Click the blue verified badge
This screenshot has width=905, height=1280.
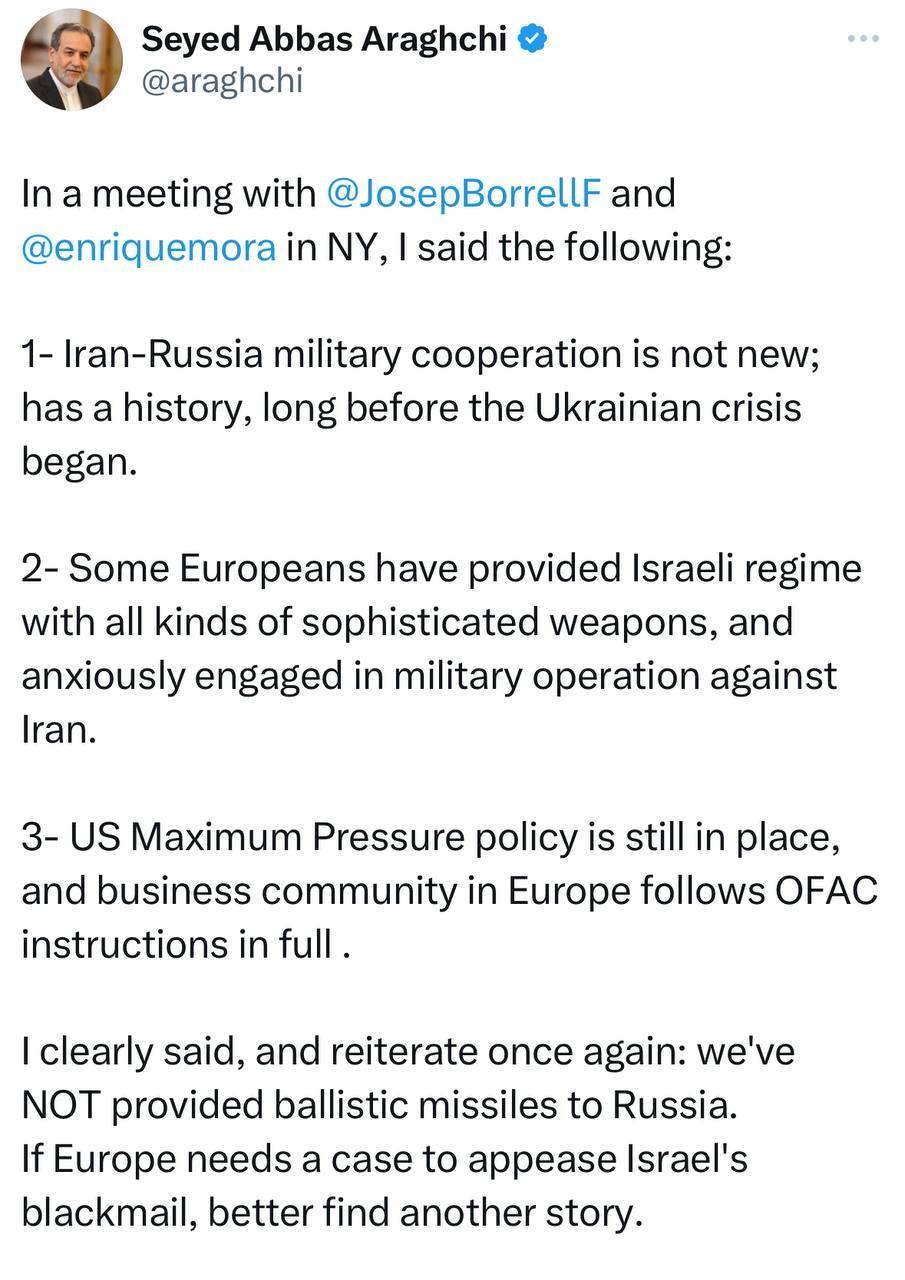pos(533,39)
